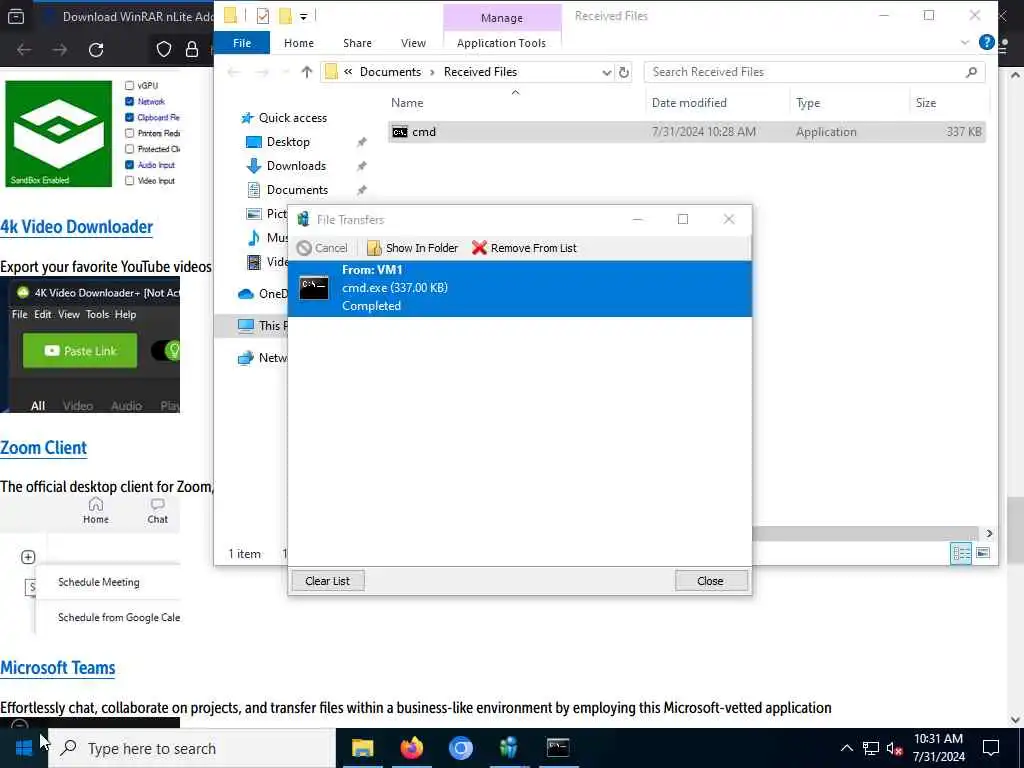
Task: Click New Folder quick access icon
Action: click(285, 16)
